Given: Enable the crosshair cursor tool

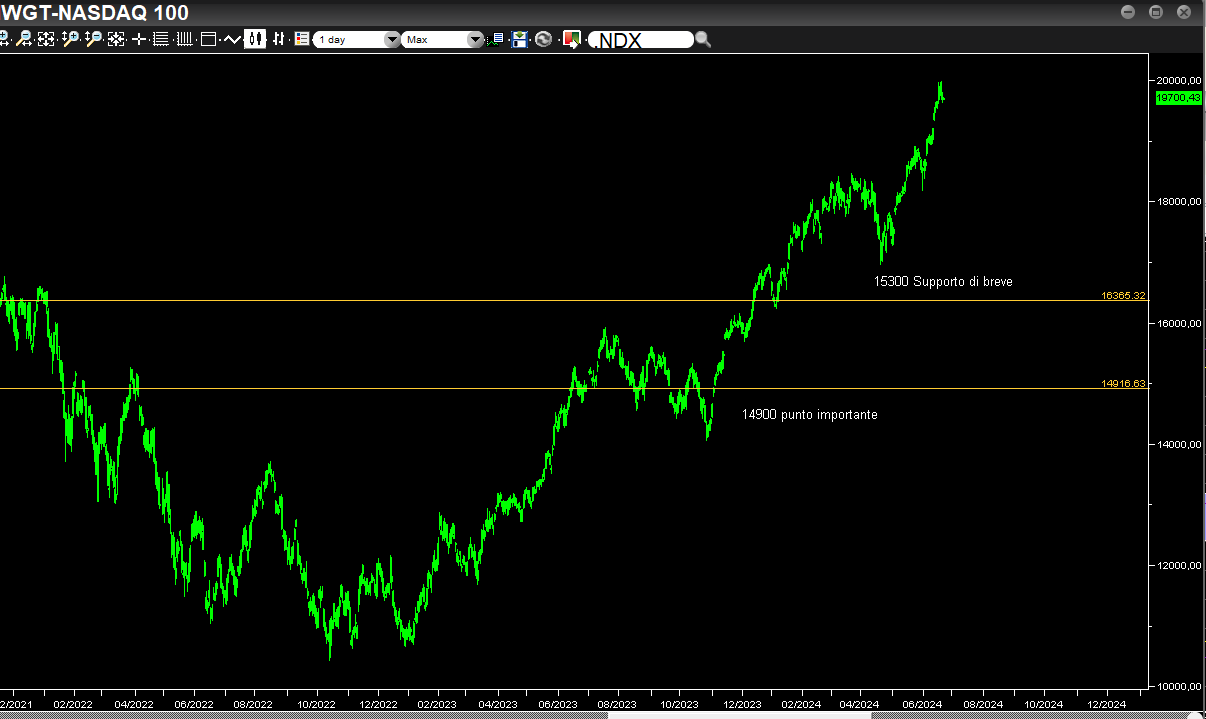Looking at the screenshot, I should point(139,39).
